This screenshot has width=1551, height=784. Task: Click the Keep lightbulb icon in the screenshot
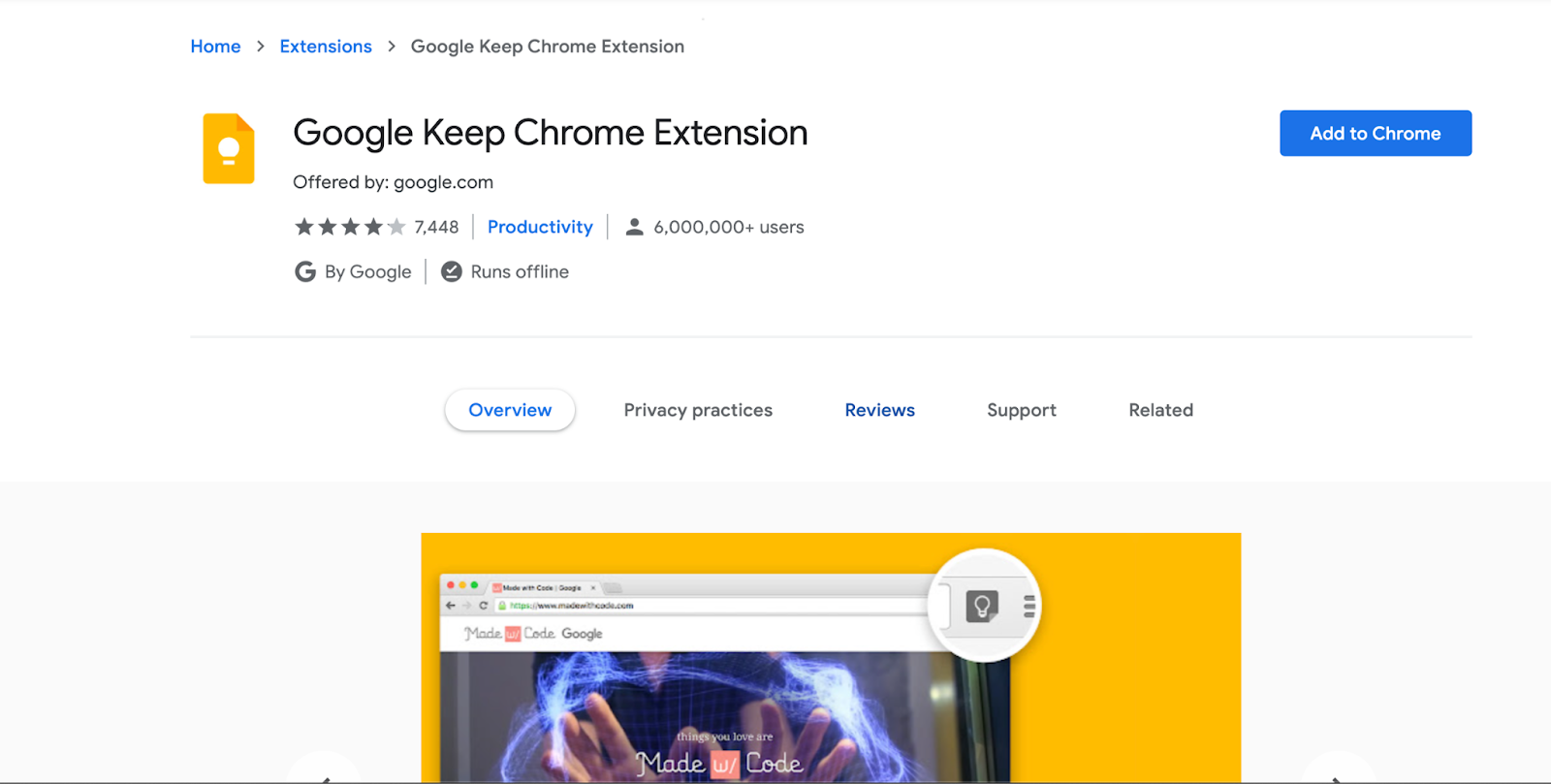(x=982, y=607)
